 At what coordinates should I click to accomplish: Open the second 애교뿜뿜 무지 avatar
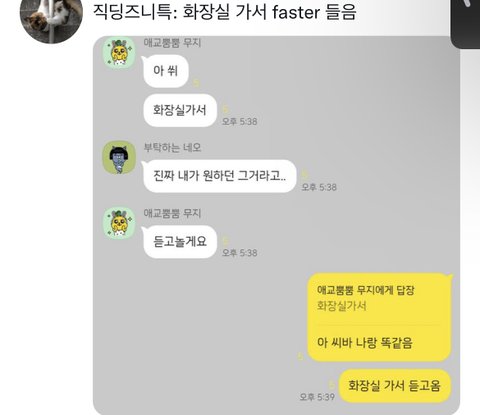coord(119,223)
